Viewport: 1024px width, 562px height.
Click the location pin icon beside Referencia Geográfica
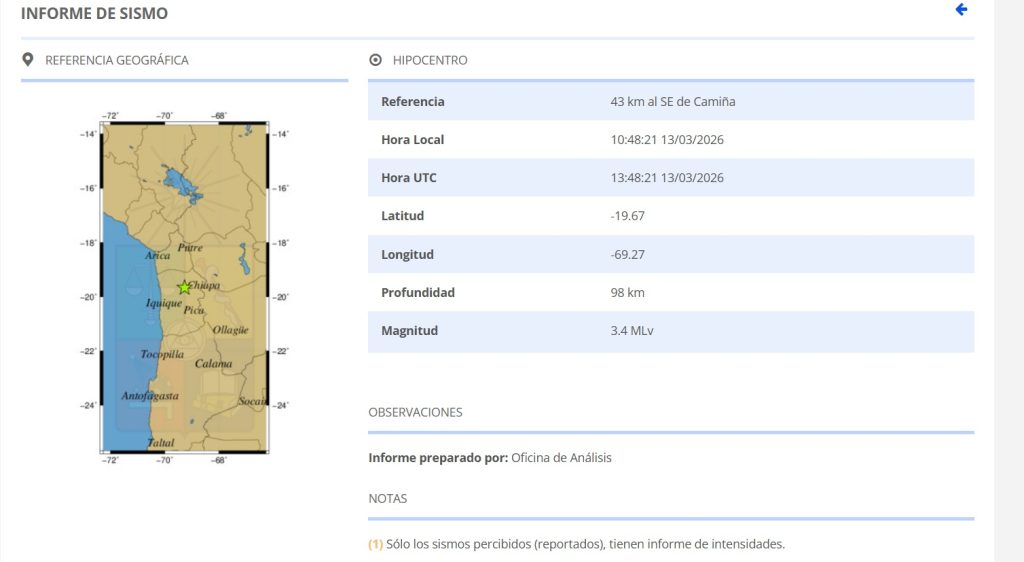(x=28, y=60)
